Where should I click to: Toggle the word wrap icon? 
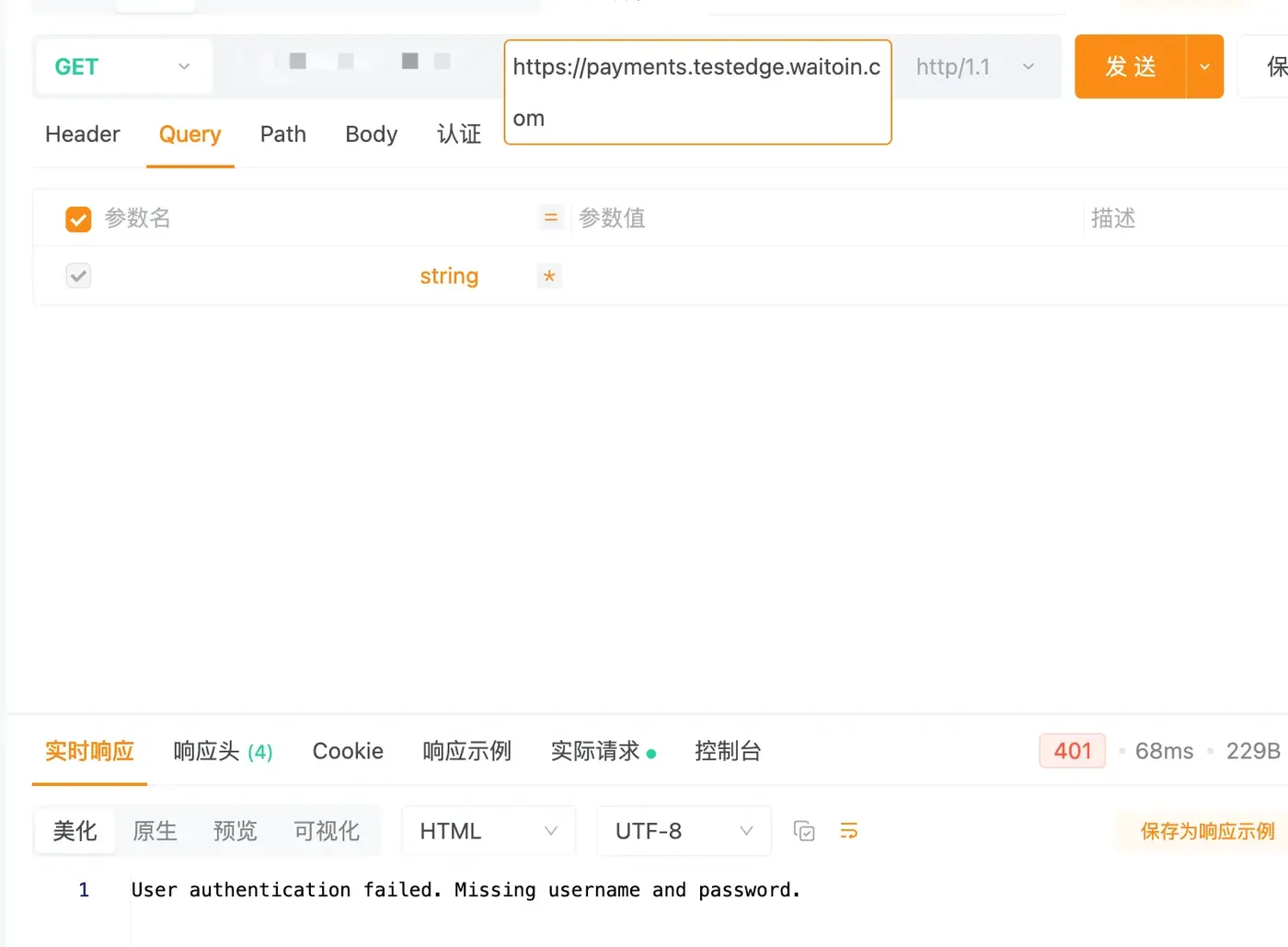[849, 832]
